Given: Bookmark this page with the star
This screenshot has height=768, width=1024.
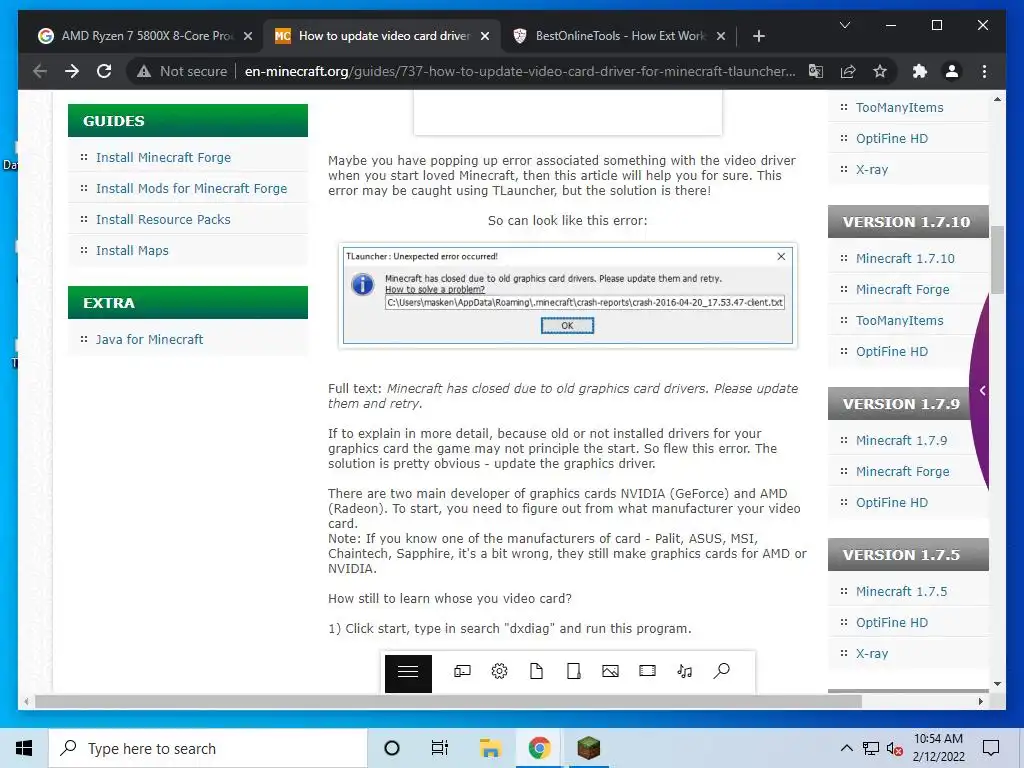Looking at the screenshot, I should pyautogui.click(x=880, y=71).
